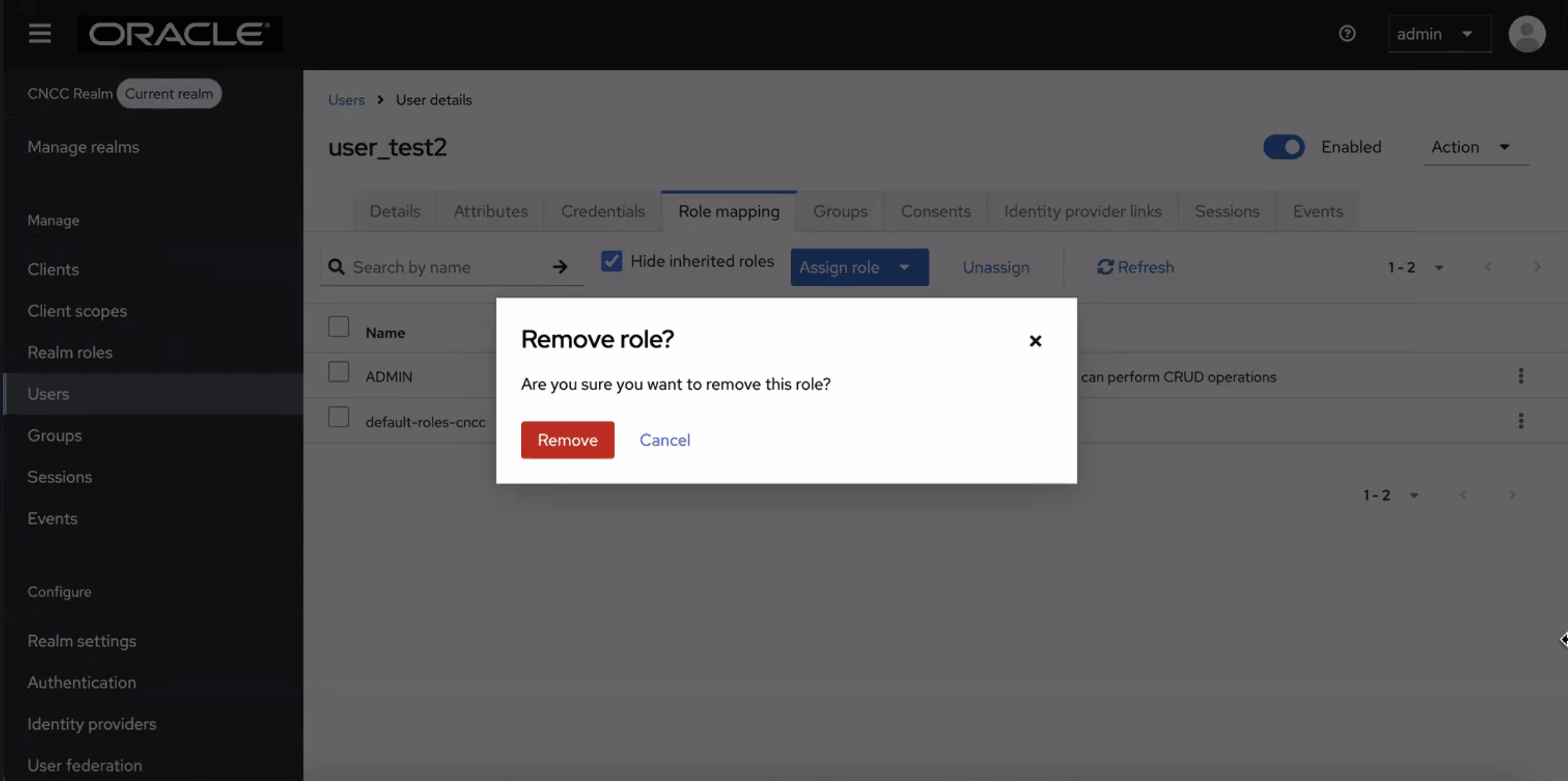Open the user Sessions tab
The width and height of the screenshot is (1568, 781).
coord(1227,211)
